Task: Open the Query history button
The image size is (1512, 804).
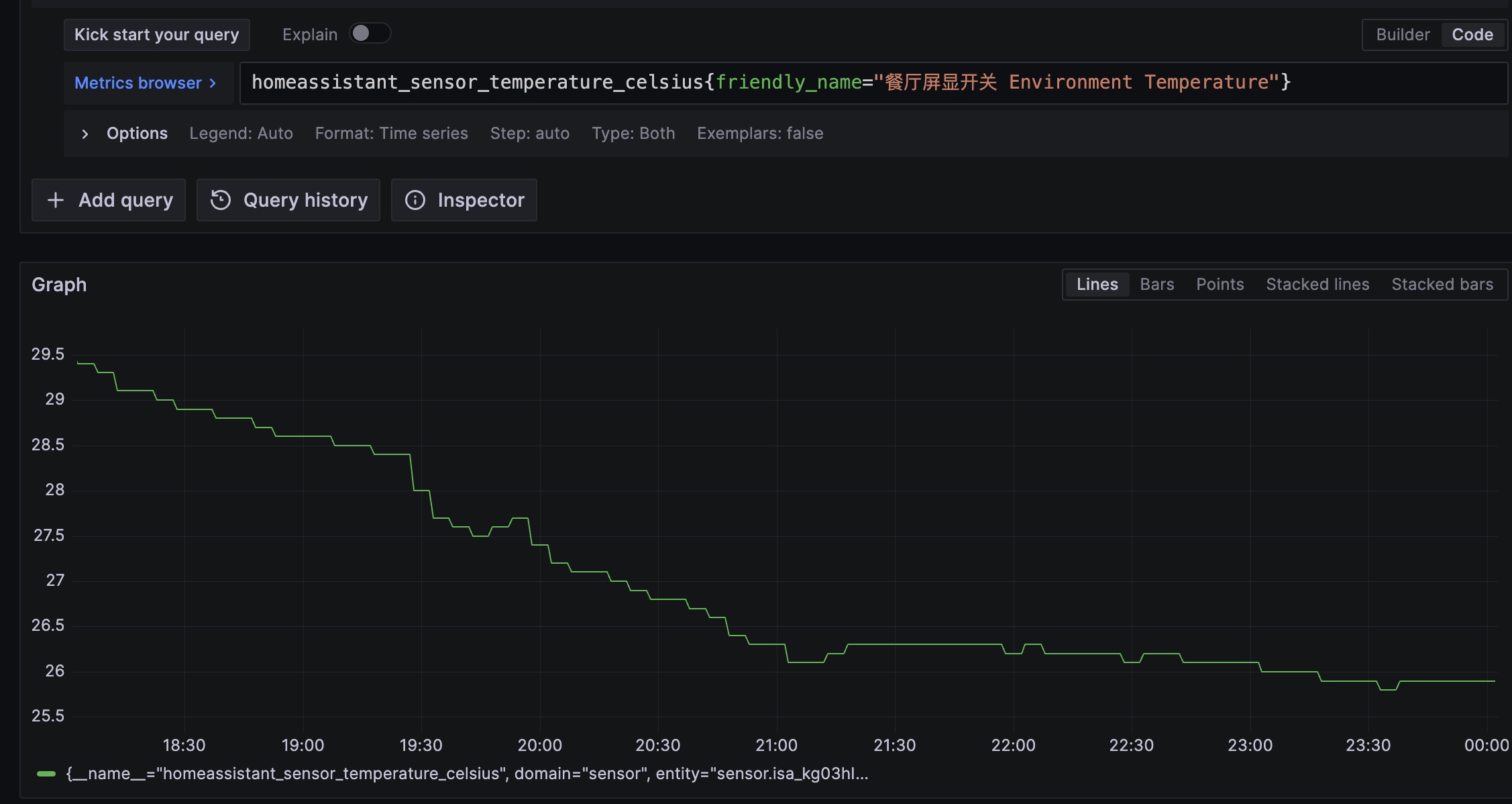Action: pos(305,200)
